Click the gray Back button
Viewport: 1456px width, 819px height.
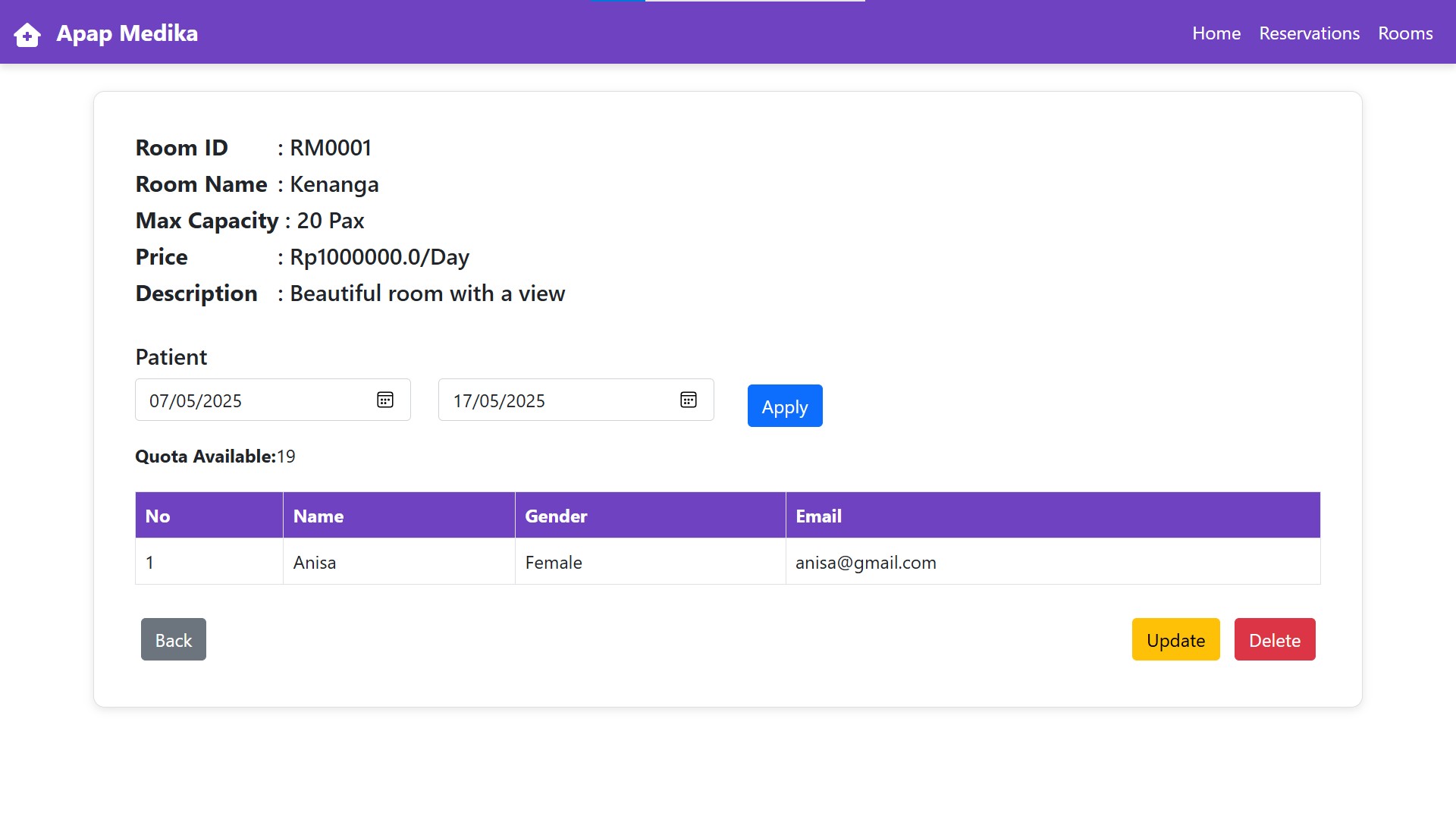coord(173,640)
